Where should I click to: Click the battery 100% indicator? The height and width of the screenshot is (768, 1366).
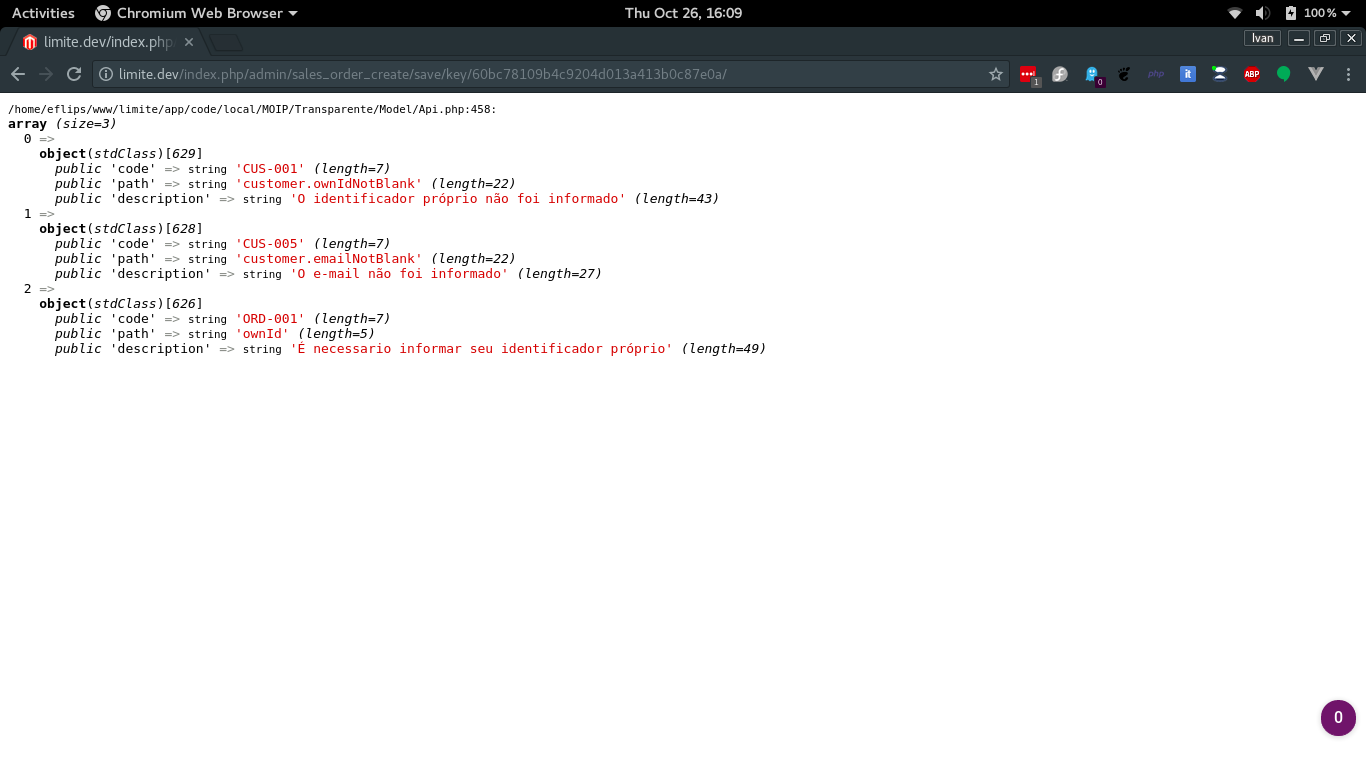(x=1310, y=13)
